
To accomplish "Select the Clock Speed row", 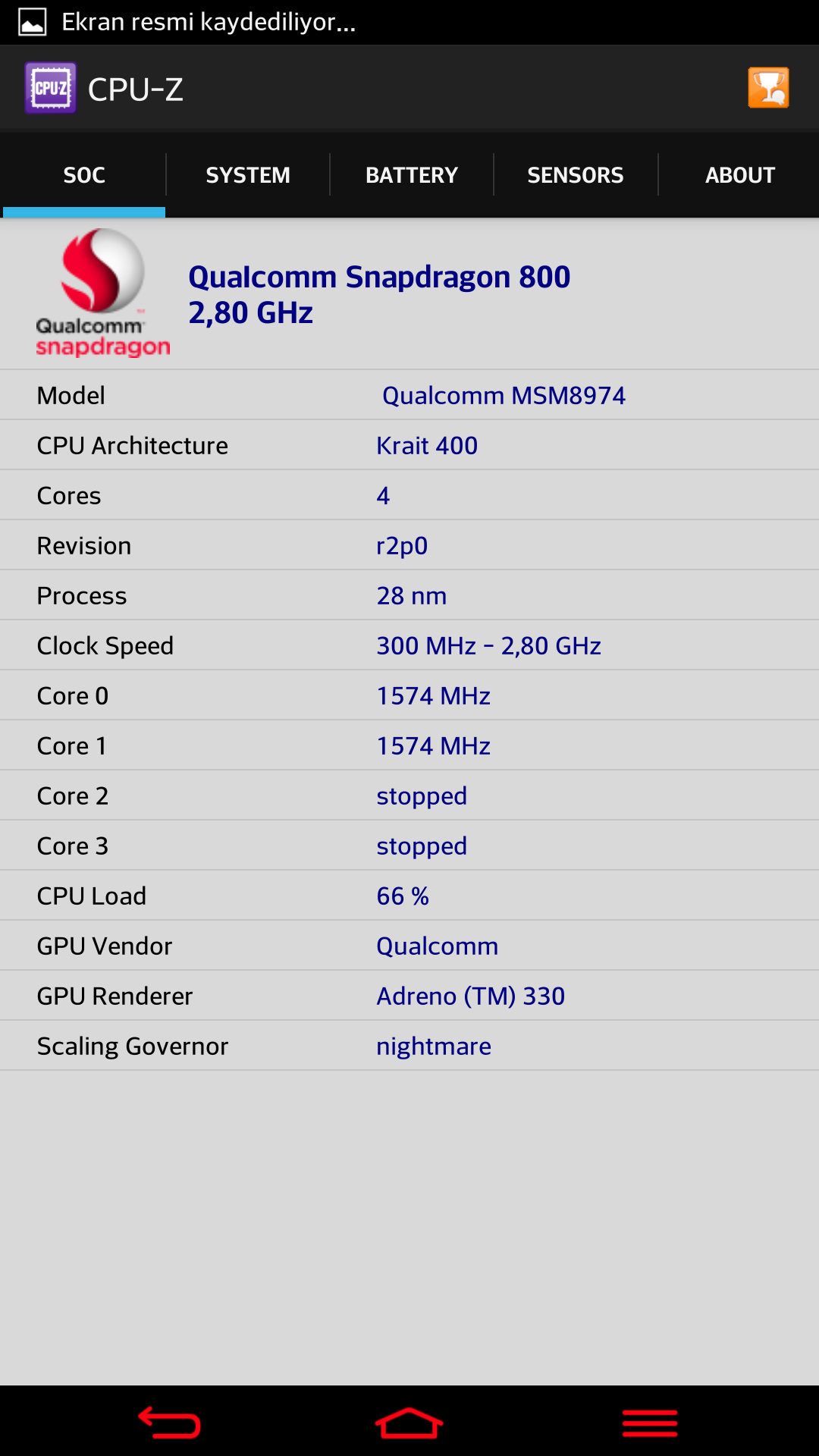I will pyautogui.click(x=409, y=645).
